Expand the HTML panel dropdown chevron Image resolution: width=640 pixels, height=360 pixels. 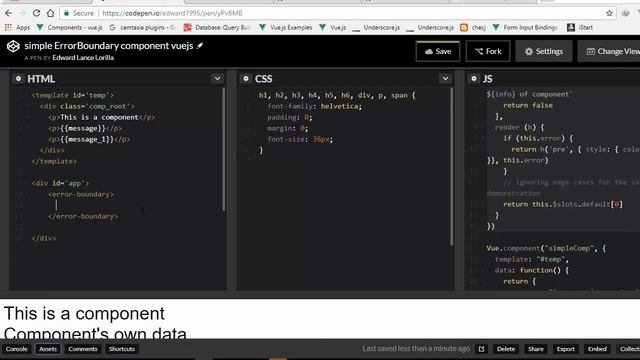point(217,78)
